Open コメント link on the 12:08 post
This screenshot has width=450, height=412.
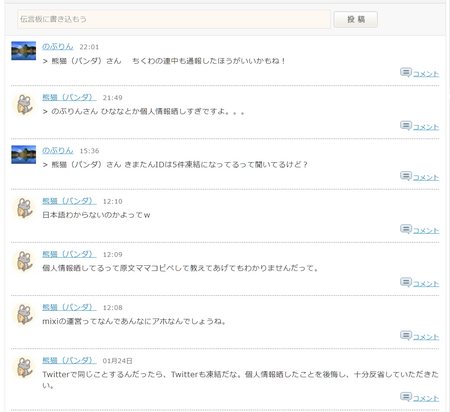(x=426, y=337)
